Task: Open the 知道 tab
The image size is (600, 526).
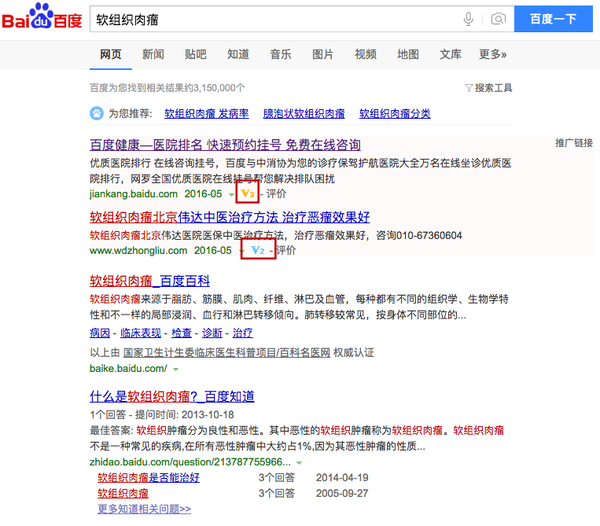Action: click(x=238, y=54)
